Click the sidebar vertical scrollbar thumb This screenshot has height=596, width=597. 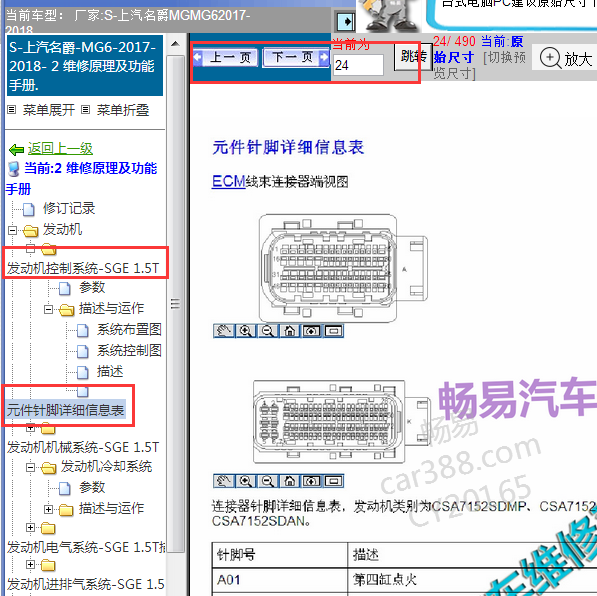[x=175, y=304]
